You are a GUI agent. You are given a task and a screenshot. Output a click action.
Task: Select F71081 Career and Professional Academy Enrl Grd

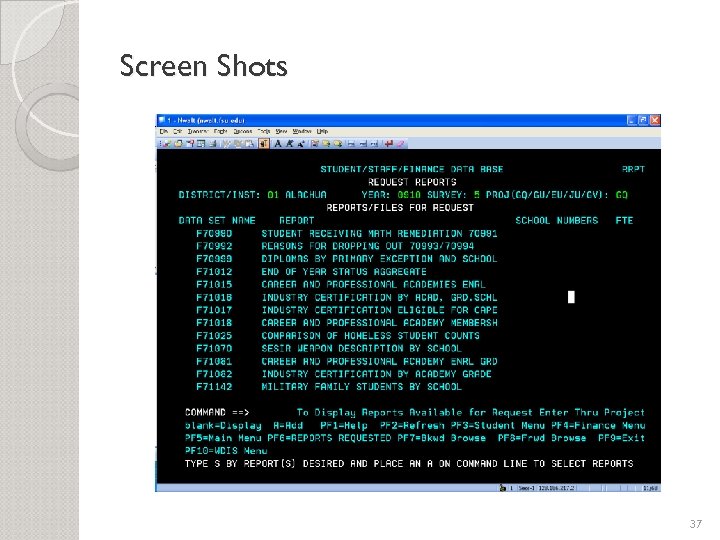coord(347,361)
